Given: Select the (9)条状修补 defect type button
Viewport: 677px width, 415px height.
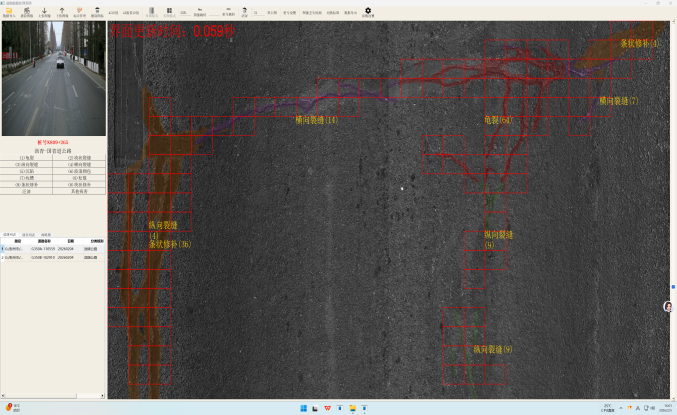Looking at the screenshot, I should point(27,184).
